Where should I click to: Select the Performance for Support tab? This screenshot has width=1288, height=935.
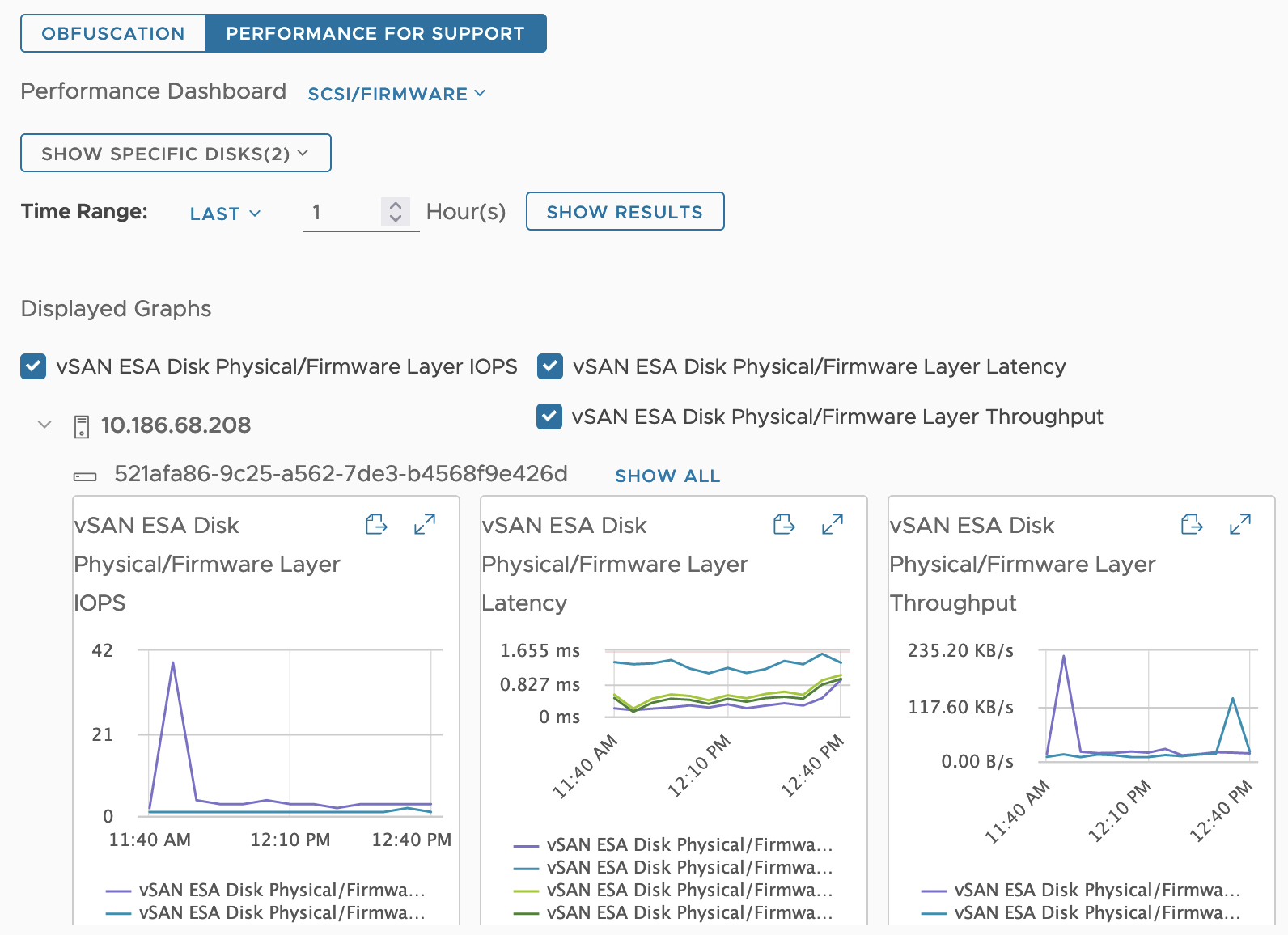375,33
